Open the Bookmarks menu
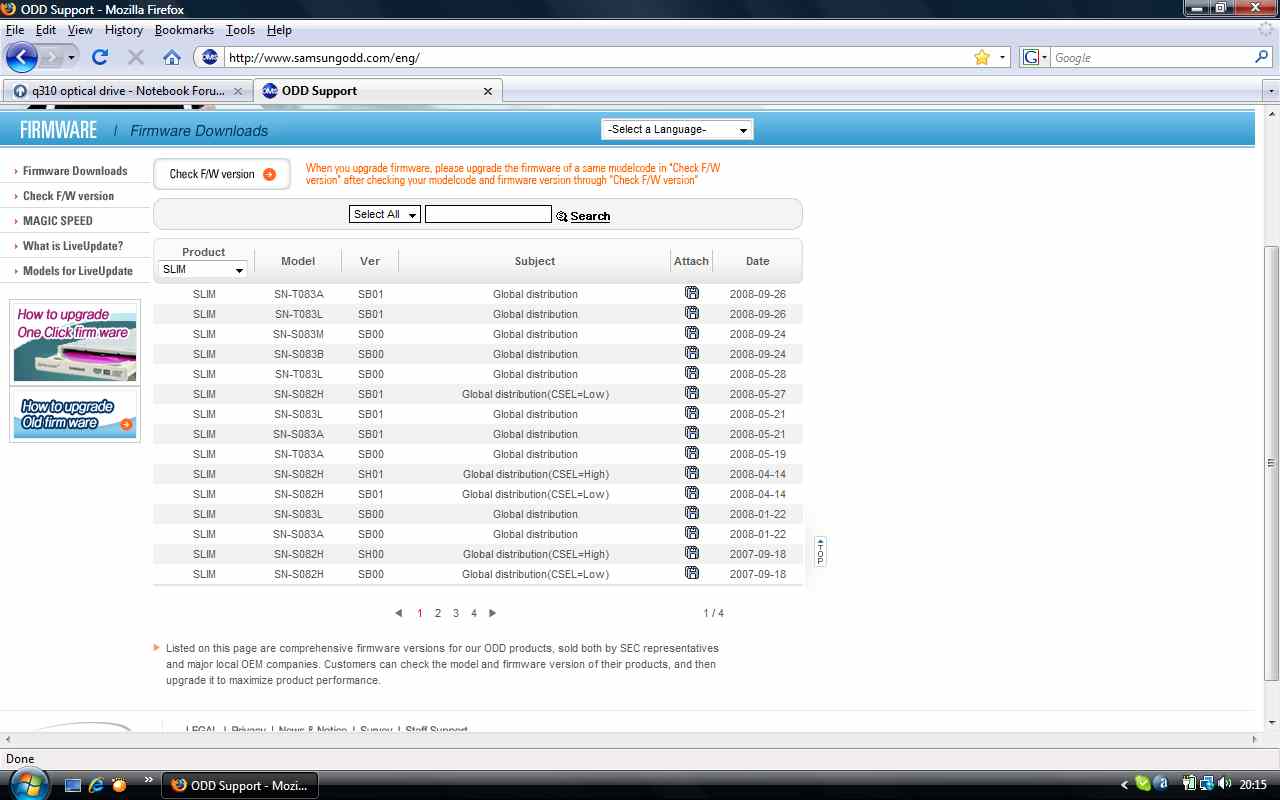Screen dimensions: 1280x800 pyautogui.click(x=184, y=30)
